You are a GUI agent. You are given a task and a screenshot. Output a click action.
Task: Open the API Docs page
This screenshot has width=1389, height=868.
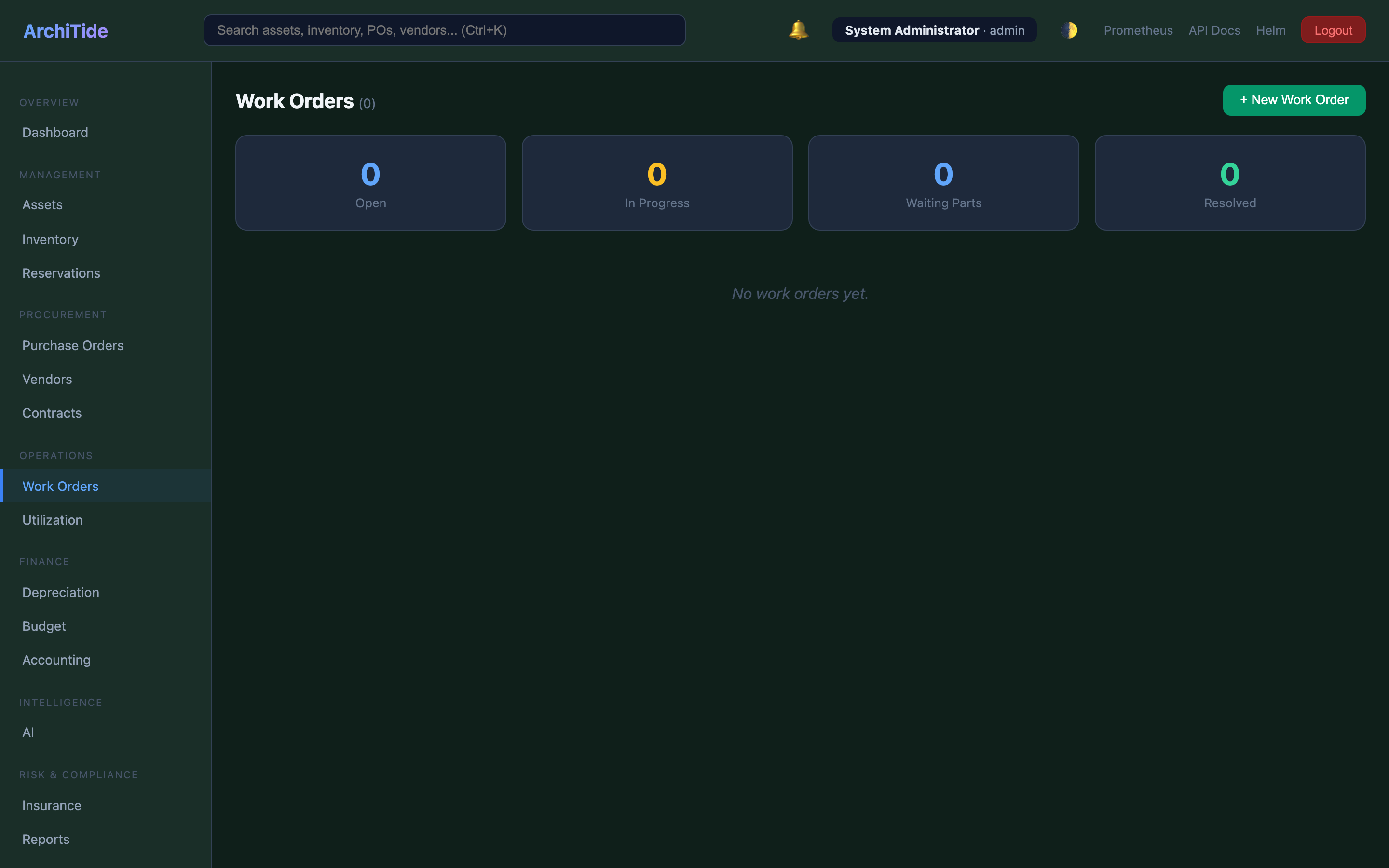(1214, 30)
